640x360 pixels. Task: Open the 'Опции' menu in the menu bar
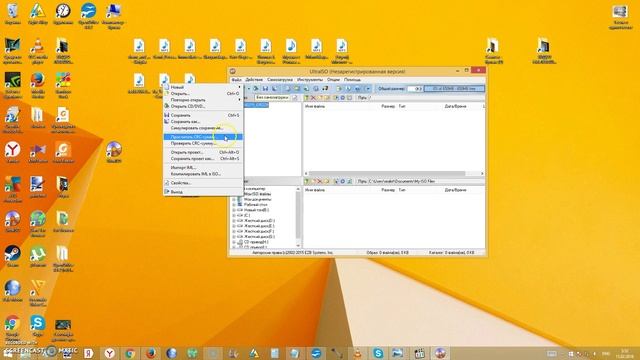pos(333,80)
